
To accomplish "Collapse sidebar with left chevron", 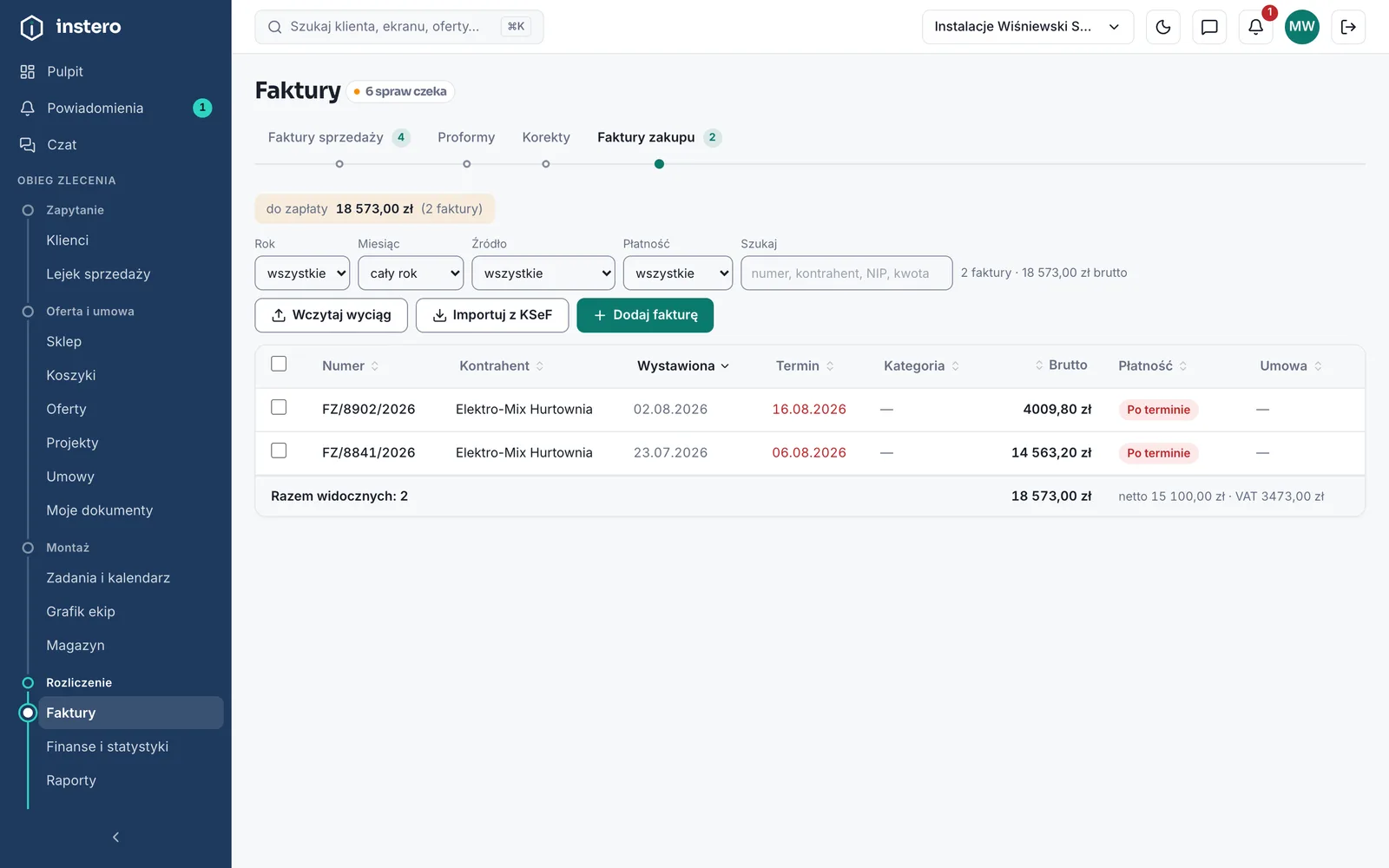I will pyautogui.click(x=115, y=837).
